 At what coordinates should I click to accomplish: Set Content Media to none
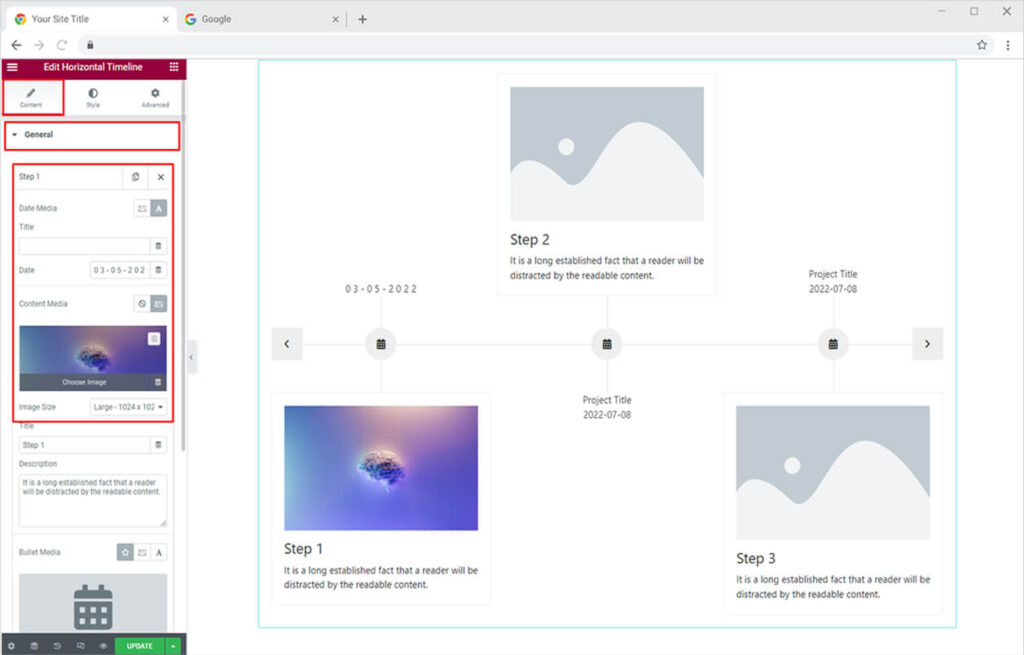click(142, 303)
